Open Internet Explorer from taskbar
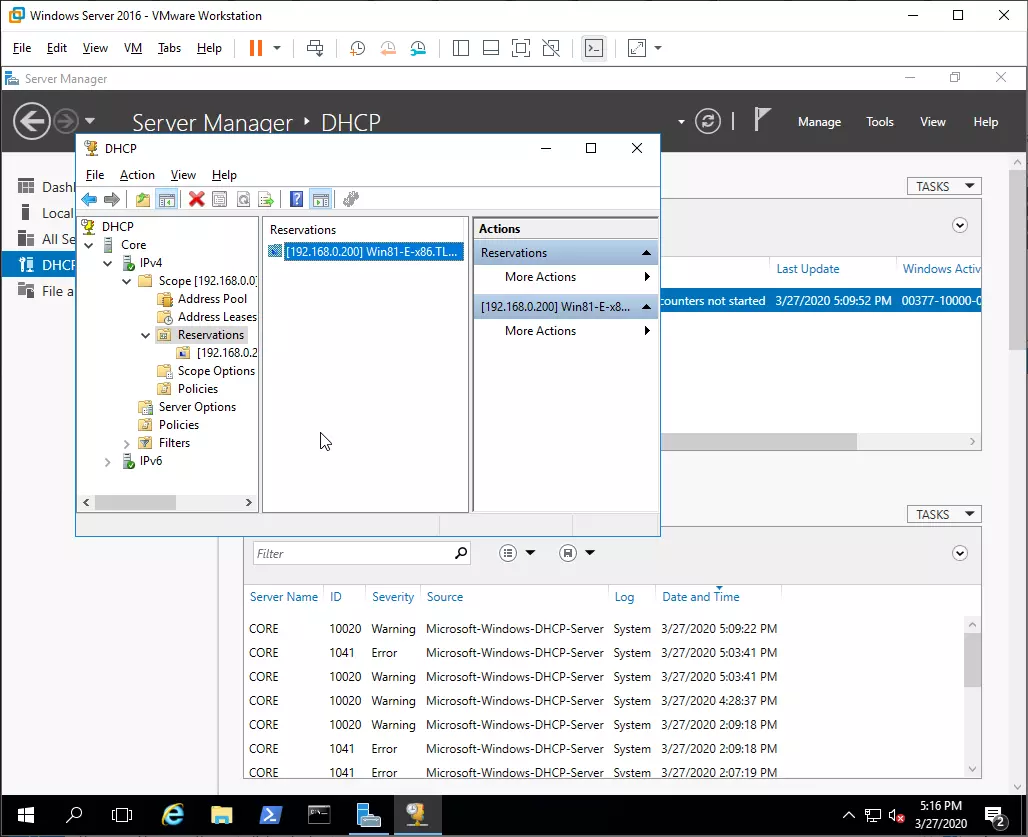Viewport: 1028px width, 837px height. pyautogui.click(x=173, y=815)
